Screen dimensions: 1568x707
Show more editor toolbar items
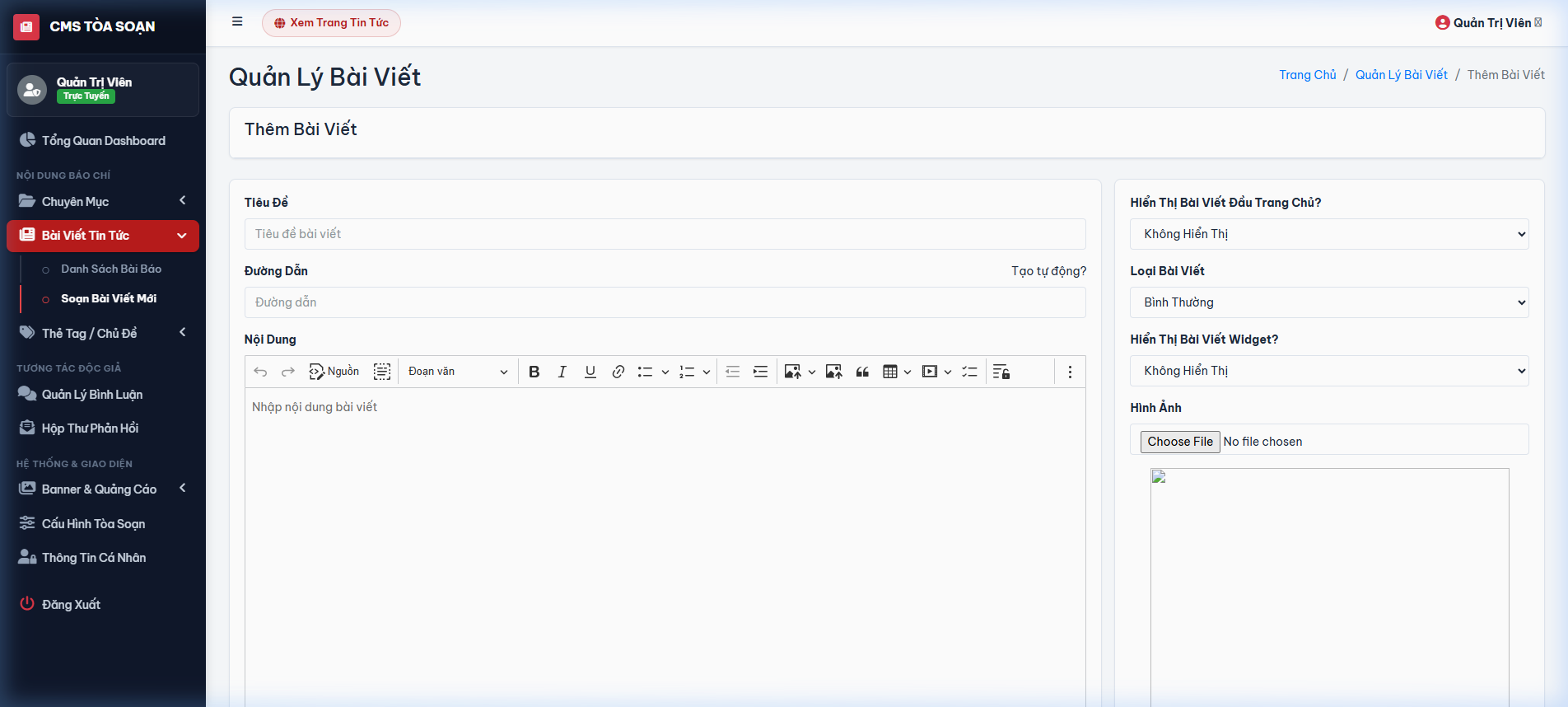1070,372
